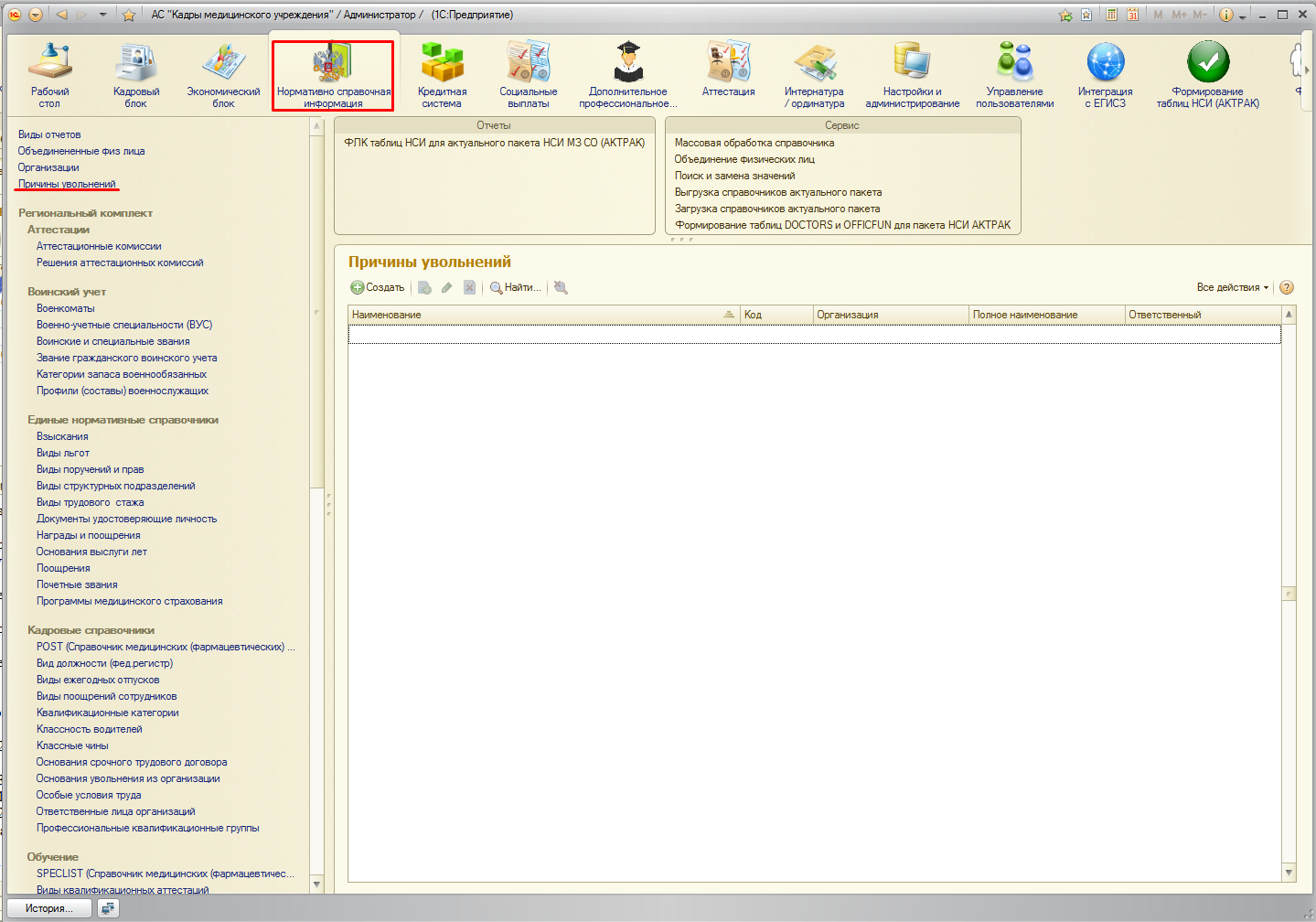Switch to Кадровый блок section
This screenshot has height=922, width=1316.
click(136, 73)
